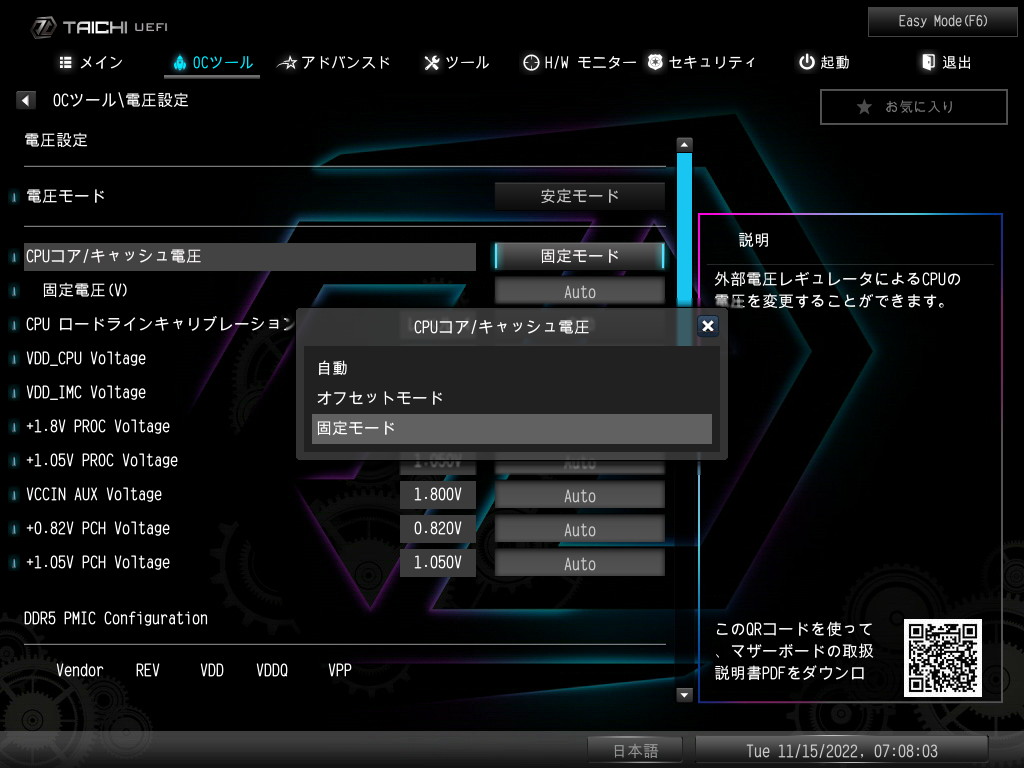The height and width of the screenshot is (768, 1024).
Task: Select the VCCIN AUX Voltage row
Action: click(x=93, y=494)
